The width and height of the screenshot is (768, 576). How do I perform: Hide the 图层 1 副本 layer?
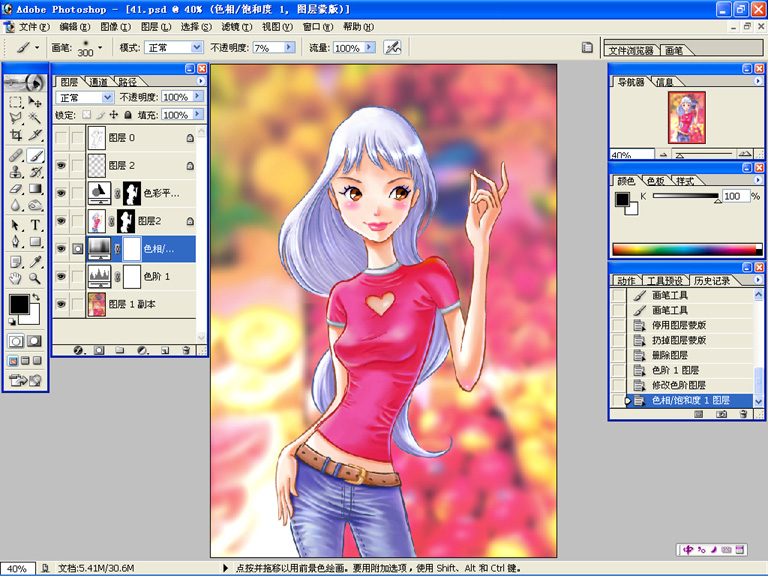[x=61, y=304]
